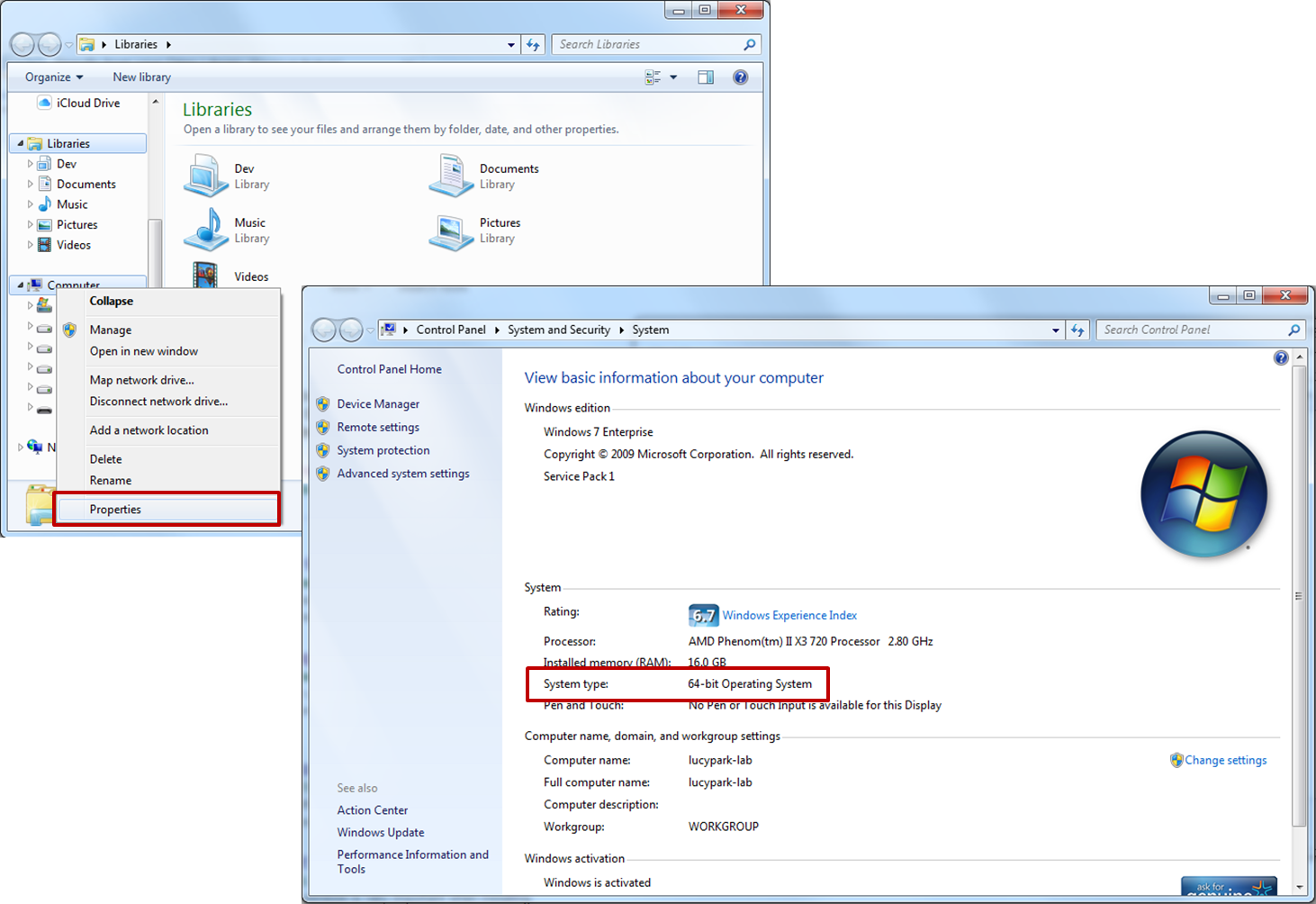Open the Music library icon

[206, 230]
